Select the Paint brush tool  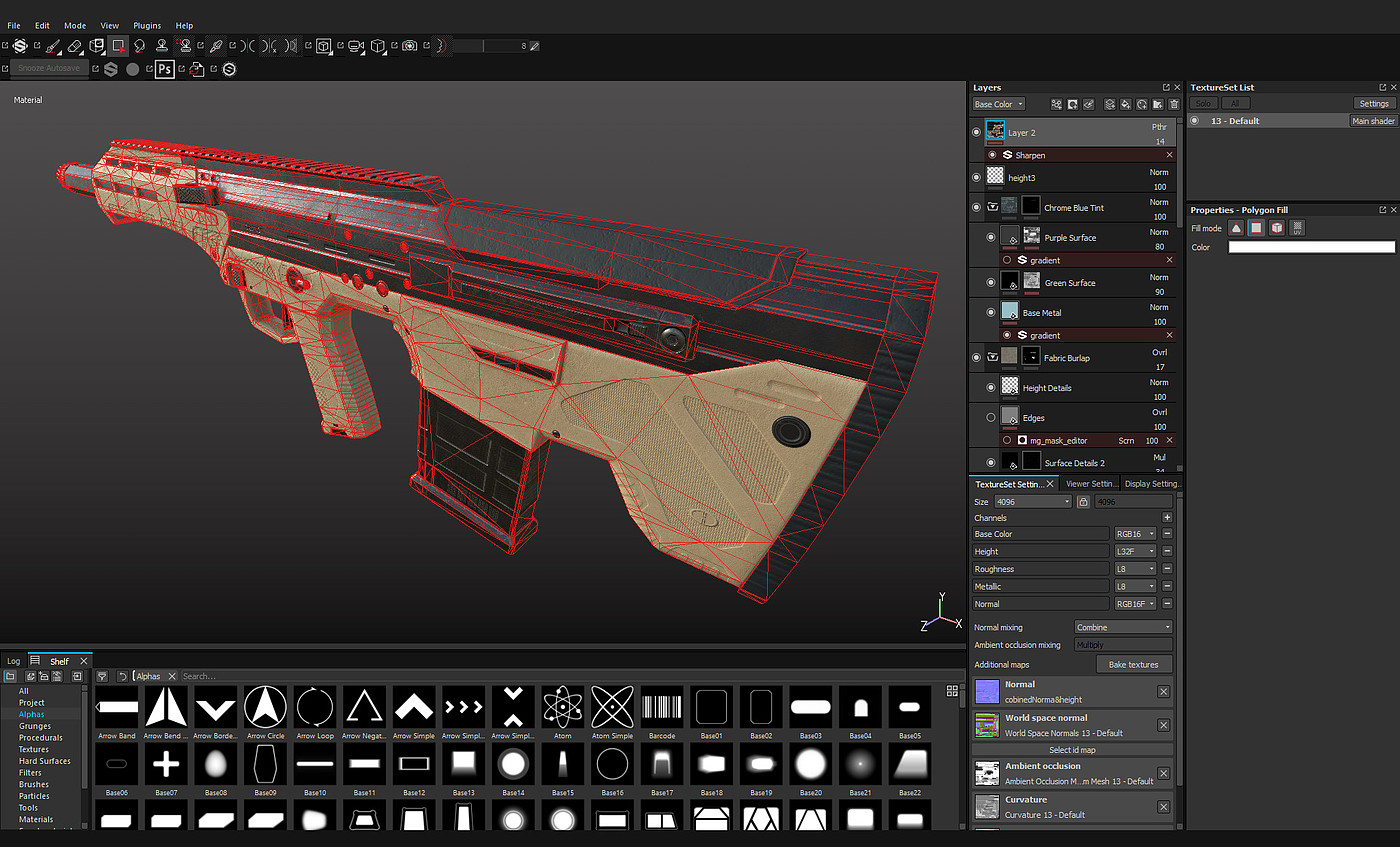click(53, 46)
